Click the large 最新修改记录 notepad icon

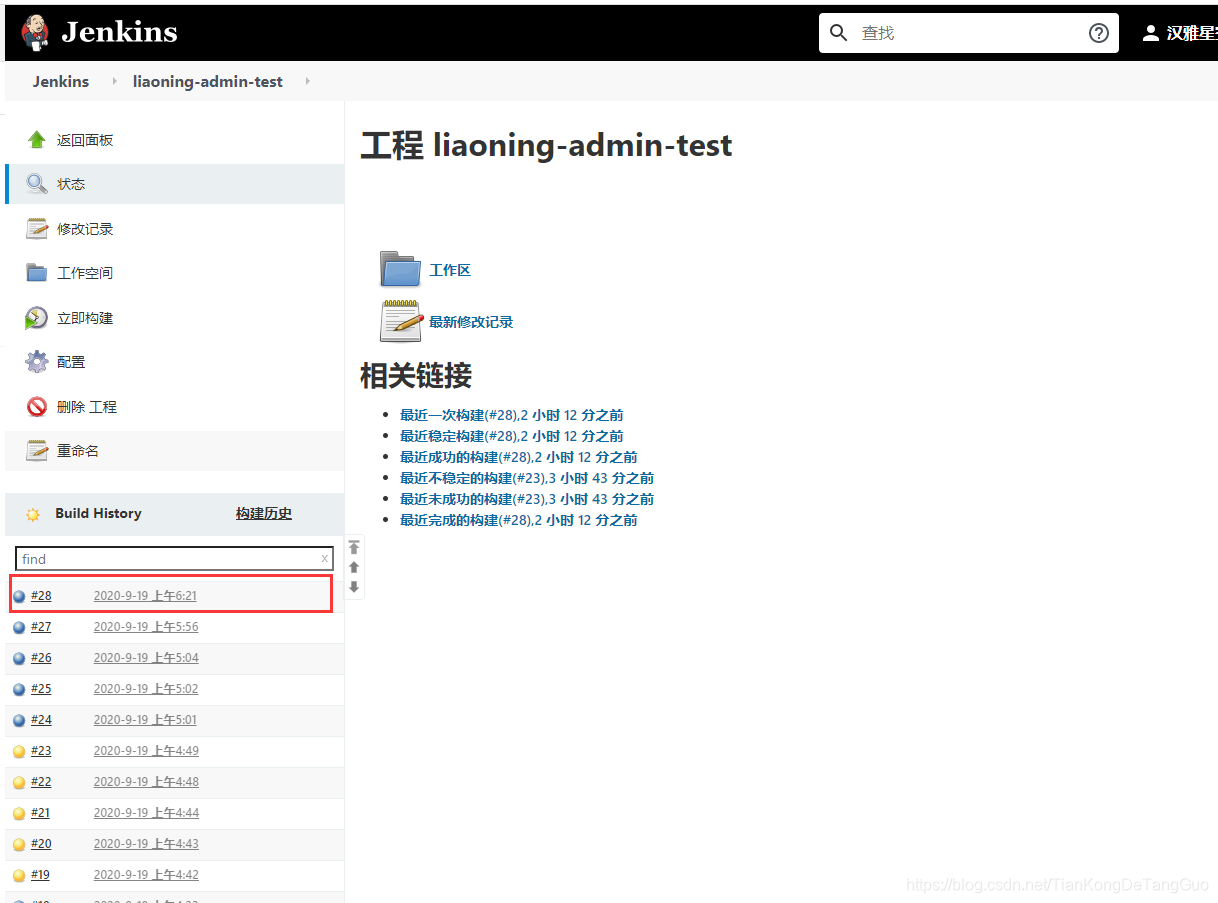401,321
